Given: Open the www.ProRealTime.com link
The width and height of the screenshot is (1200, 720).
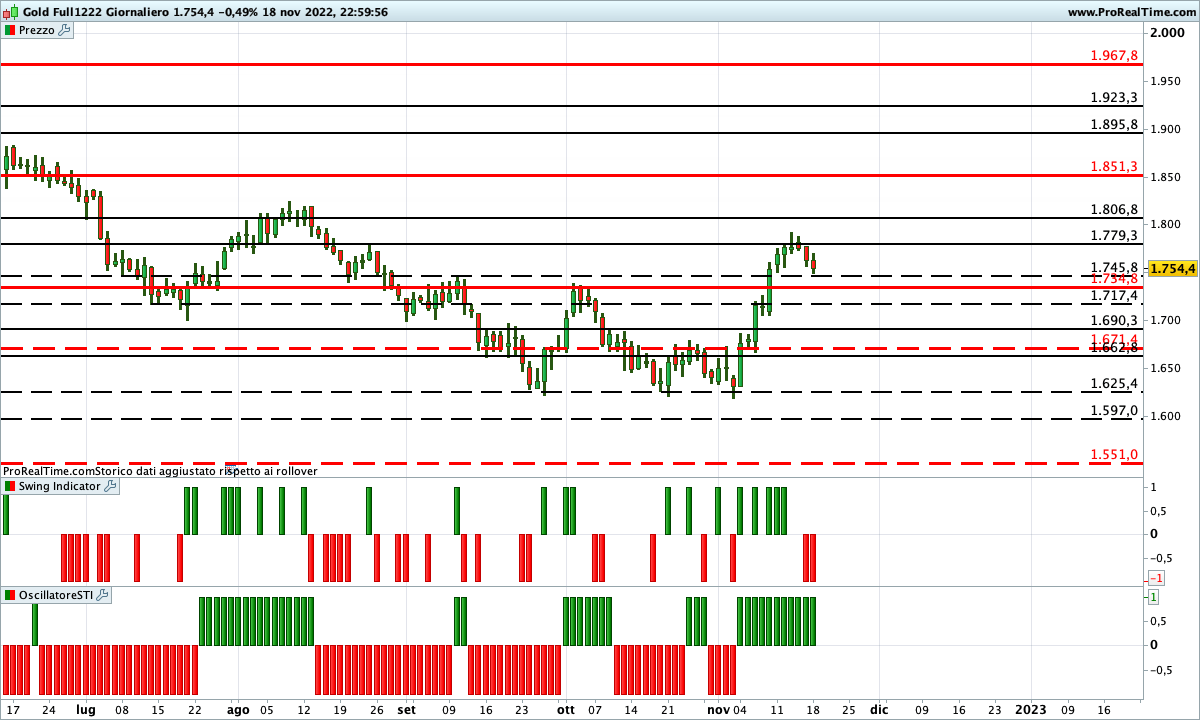Looking at the screenshot, I should pos(1131,12).
